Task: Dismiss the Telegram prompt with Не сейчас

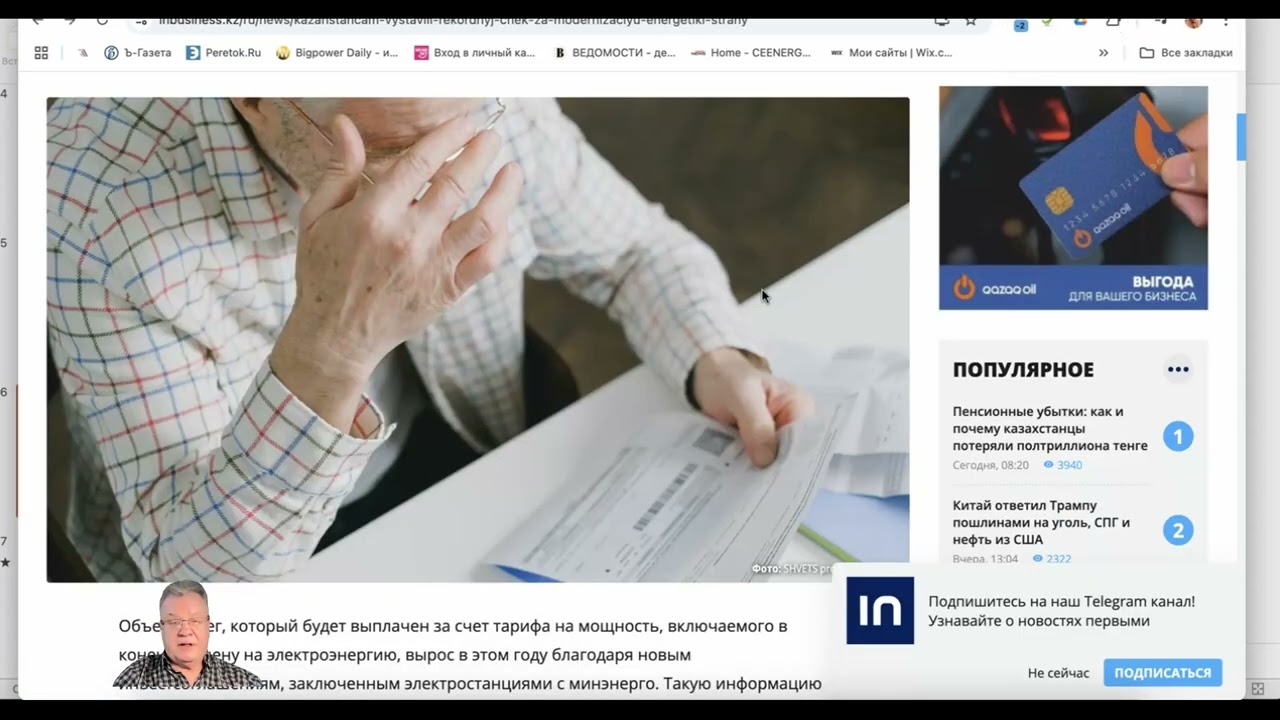Action: click(x=1058, y=673)
